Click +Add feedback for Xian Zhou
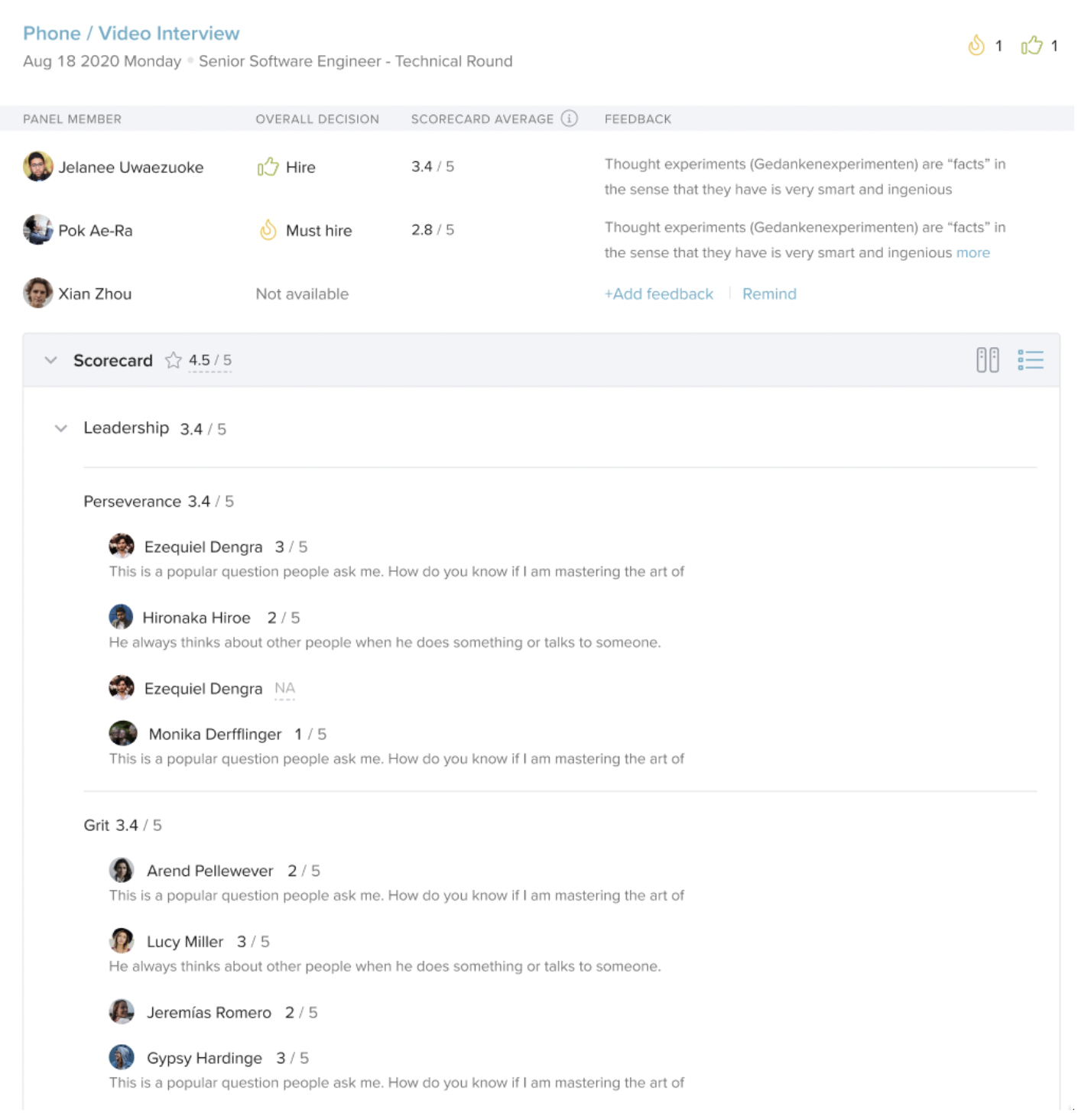Image resolution: width=1078 pixels, height=1120 pixels. coord(658,294)
